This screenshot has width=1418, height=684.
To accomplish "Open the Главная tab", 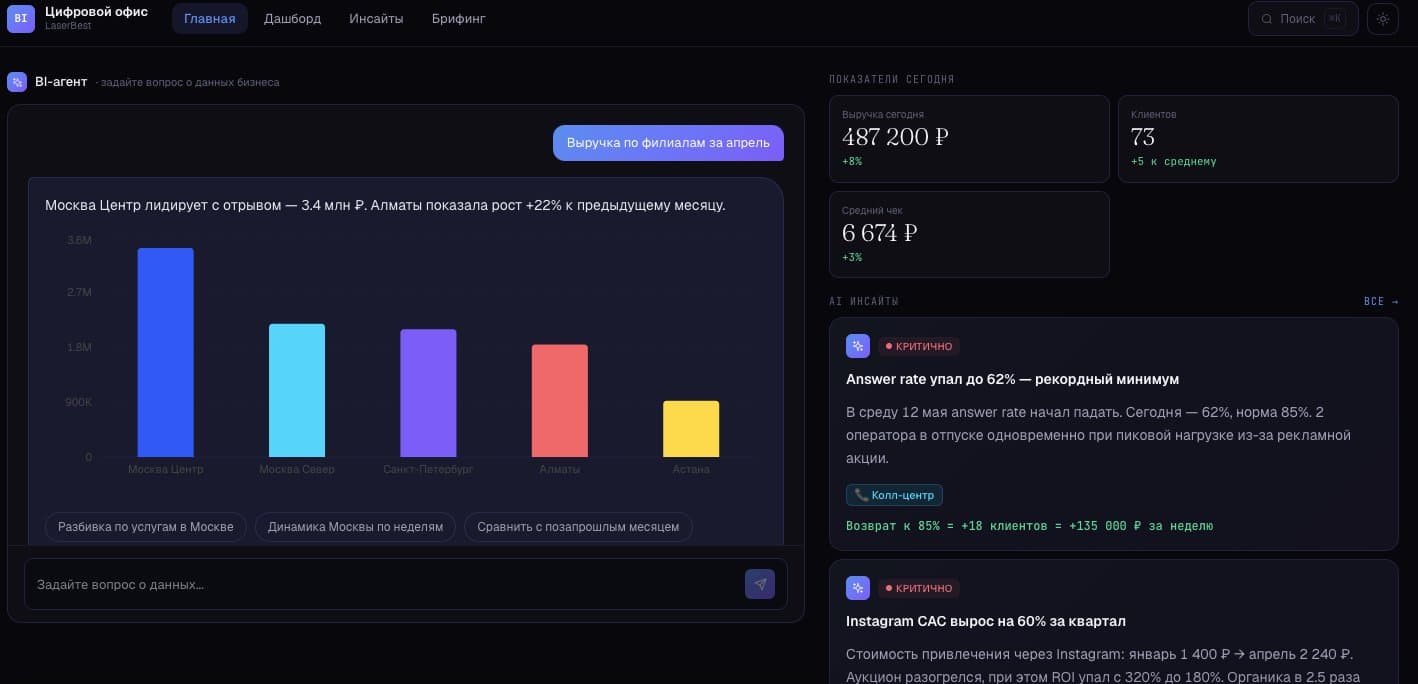I will pyautogui.click(x=210, y=19).
